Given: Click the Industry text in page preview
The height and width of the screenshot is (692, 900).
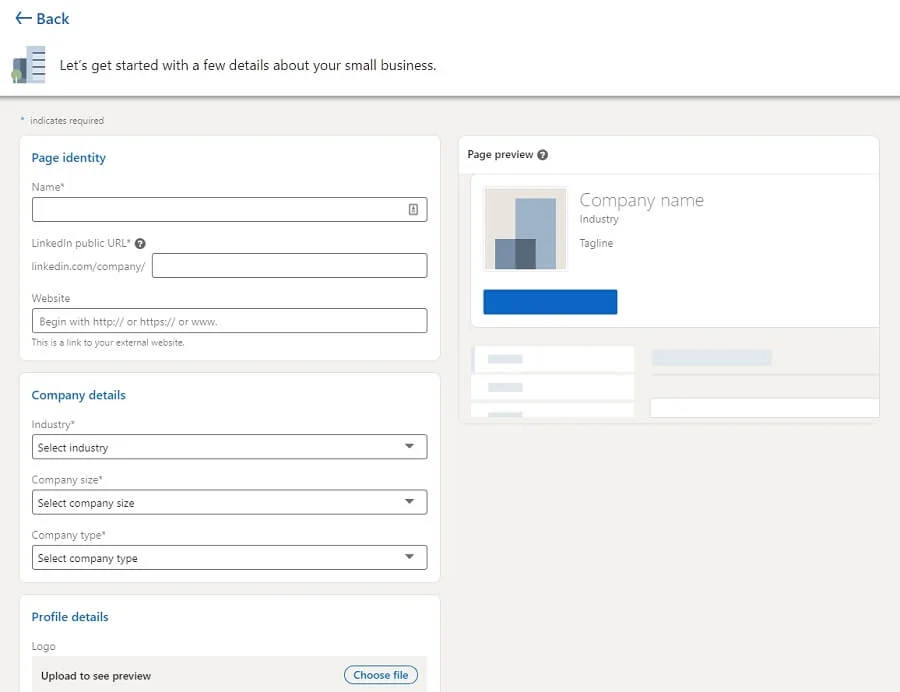Looking at the screenshot, I should pyautogui.click(x=599, y=219).
